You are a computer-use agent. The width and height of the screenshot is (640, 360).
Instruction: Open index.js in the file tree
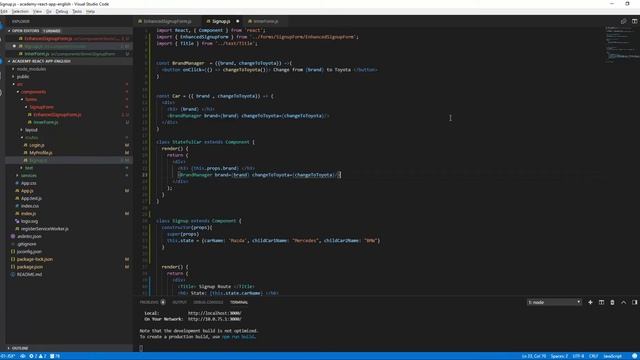point(29,213)
